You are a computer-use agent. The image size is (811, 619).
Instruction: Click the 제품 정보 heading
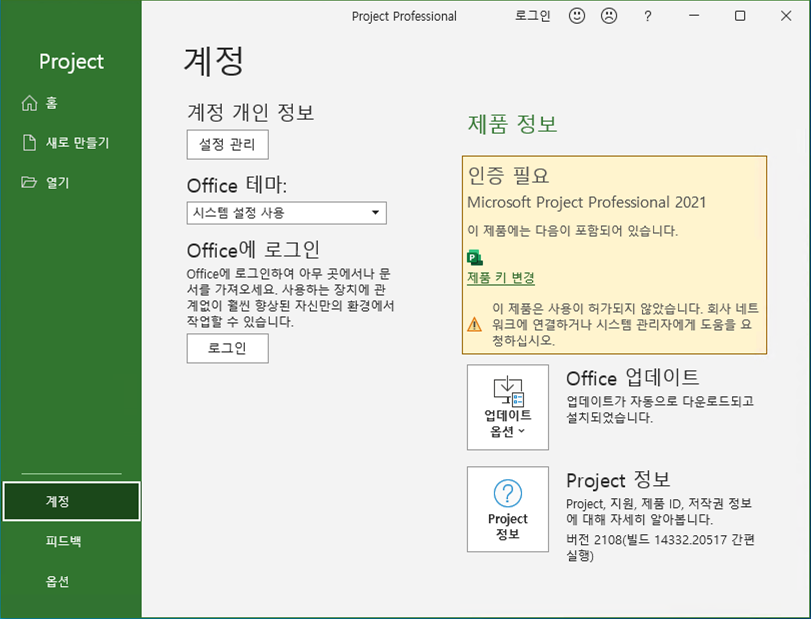tap(513, 124)
